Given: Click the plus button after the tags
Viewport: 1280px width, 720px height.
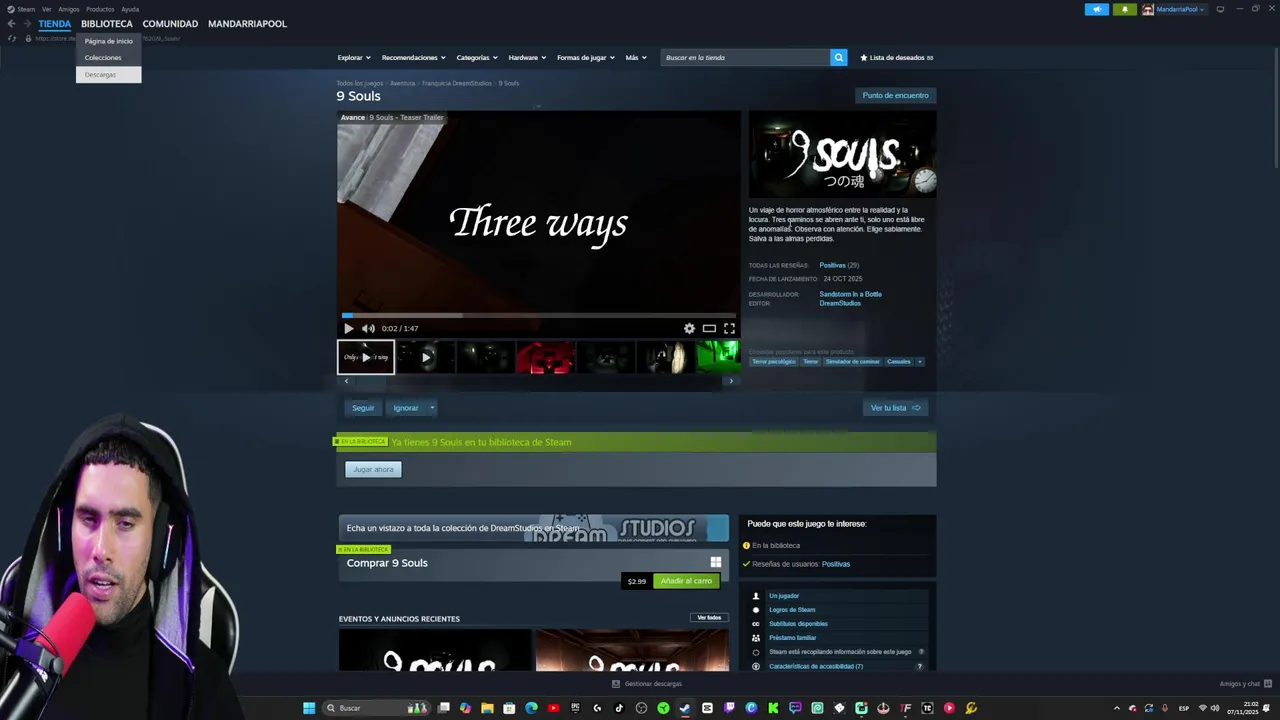Looking at the screenshot, I should tap(919, 361).
